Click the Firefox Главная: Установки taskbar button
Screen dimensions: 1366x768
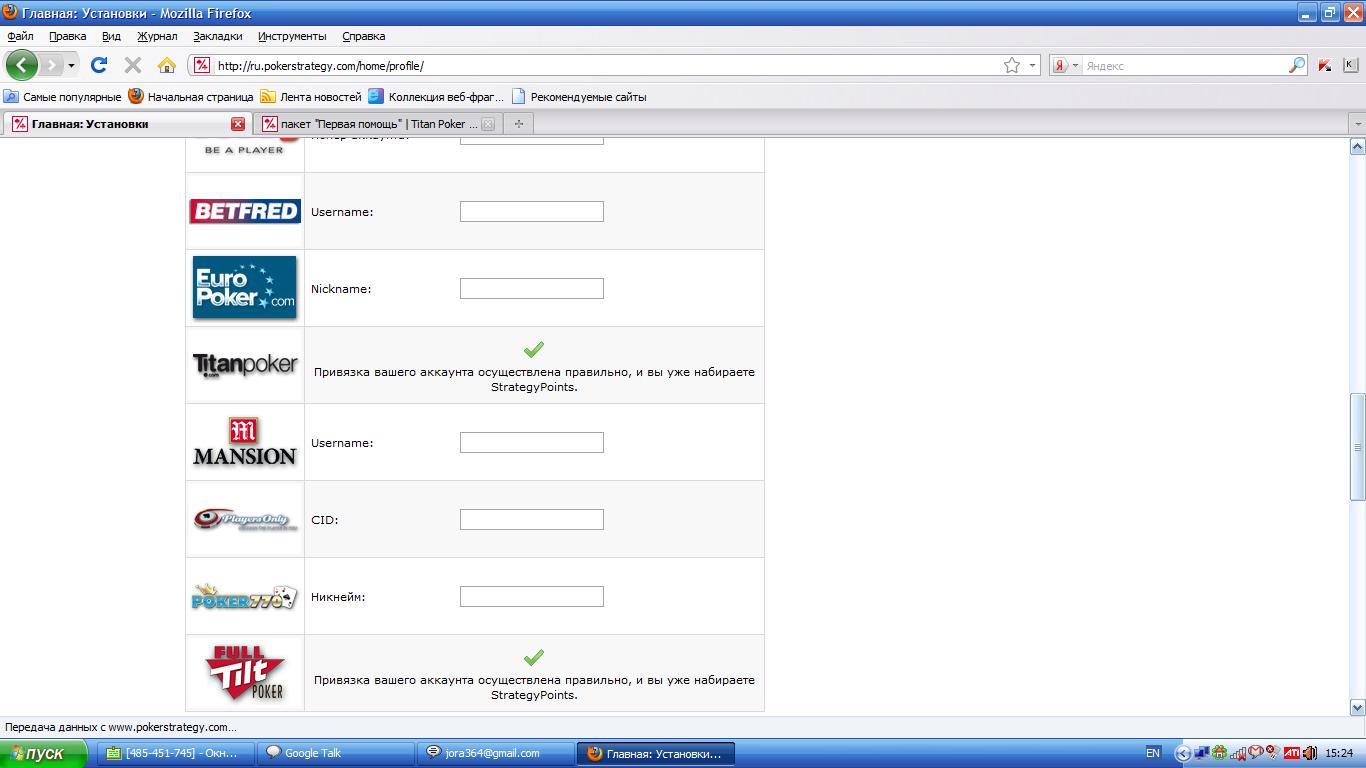pyautogui.click(x=655, y=753)
